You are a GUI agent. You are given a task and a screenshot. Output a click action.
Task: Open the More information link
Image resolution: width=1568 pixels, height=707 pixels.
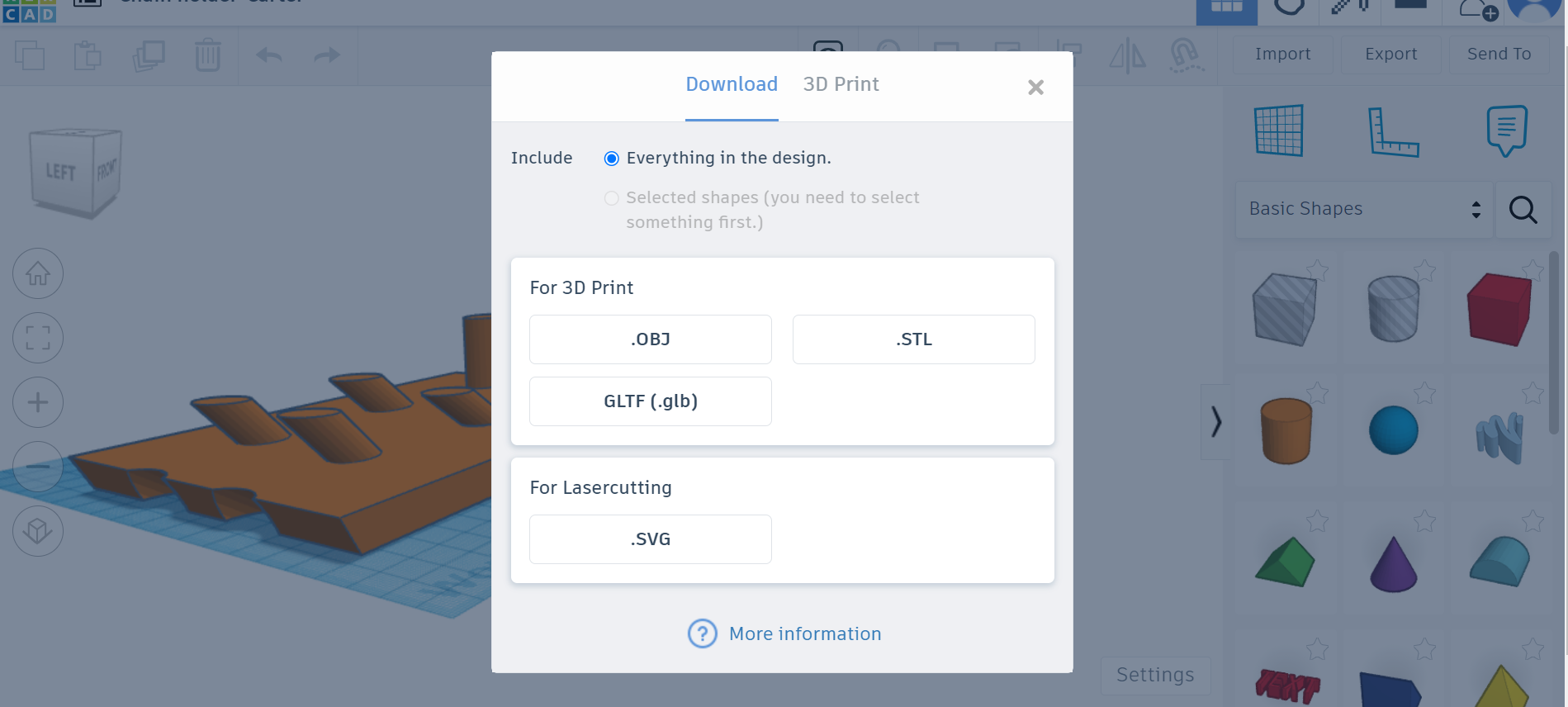click(x=804, y=633)
